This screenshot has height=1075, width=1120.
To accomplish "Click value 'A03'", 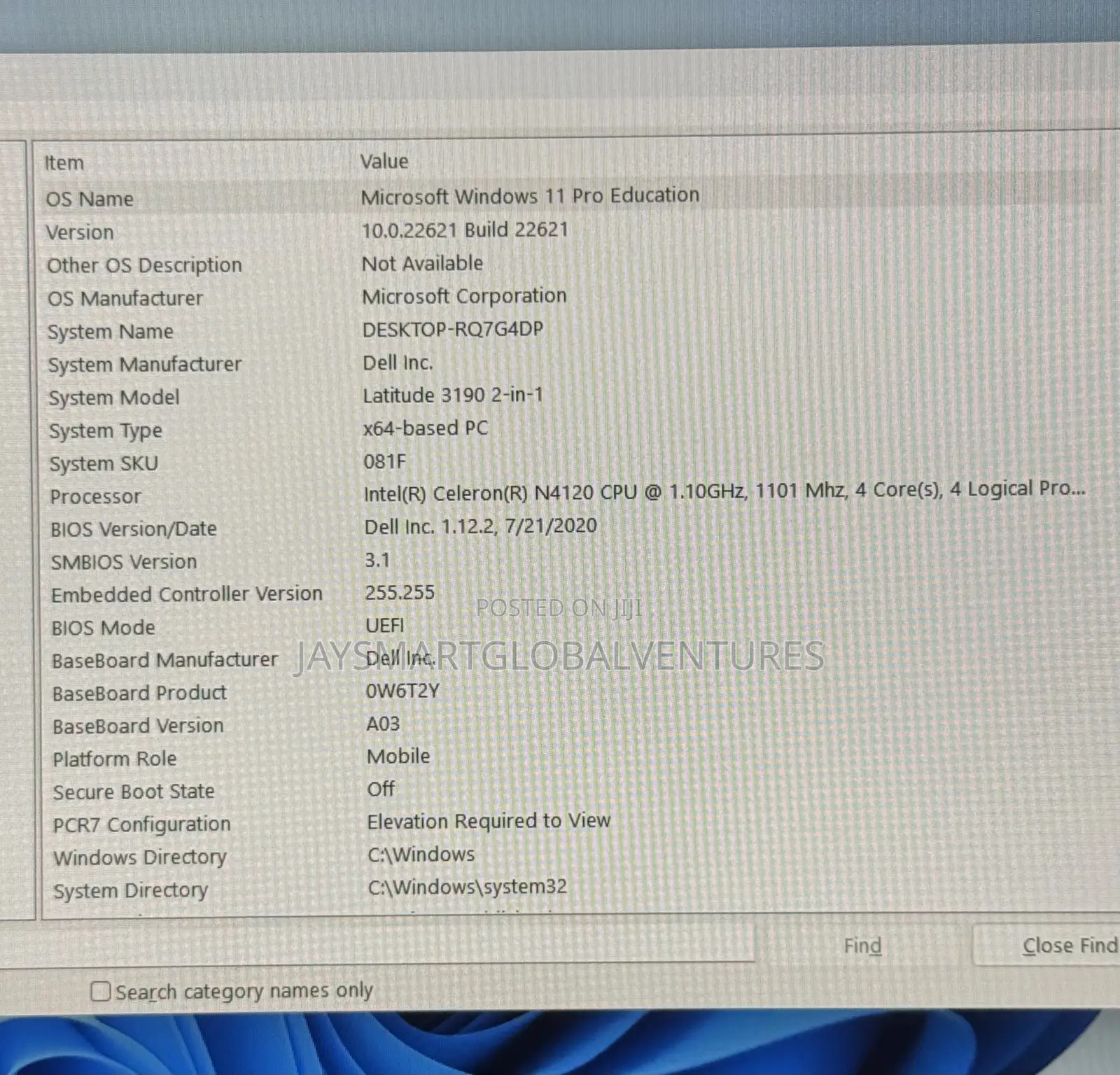I will click(x=383, y=724).
